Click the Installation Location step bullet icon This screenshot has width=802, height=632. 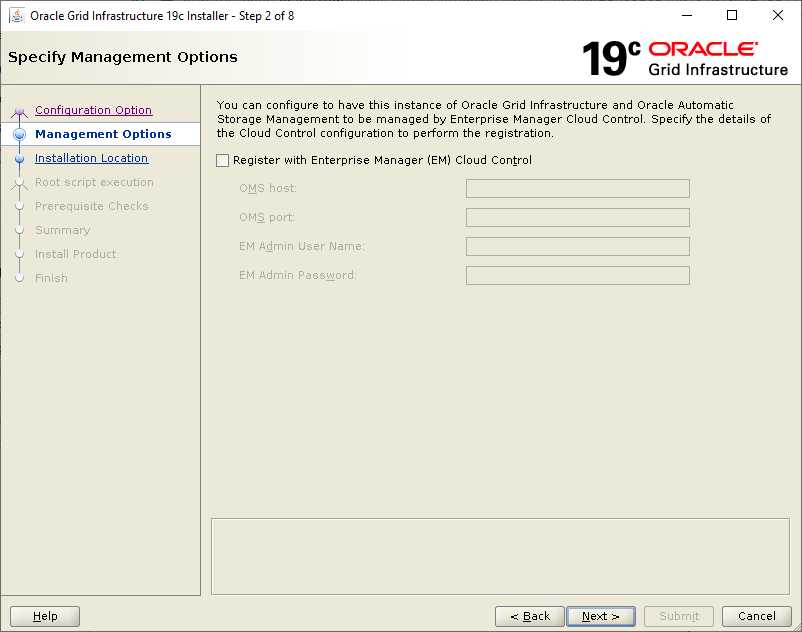pos(19,159)
